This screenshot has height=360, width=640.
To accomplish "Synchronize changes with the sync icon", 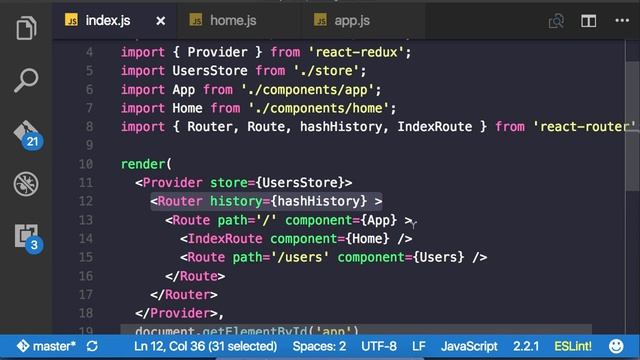I will click(92, 346).
